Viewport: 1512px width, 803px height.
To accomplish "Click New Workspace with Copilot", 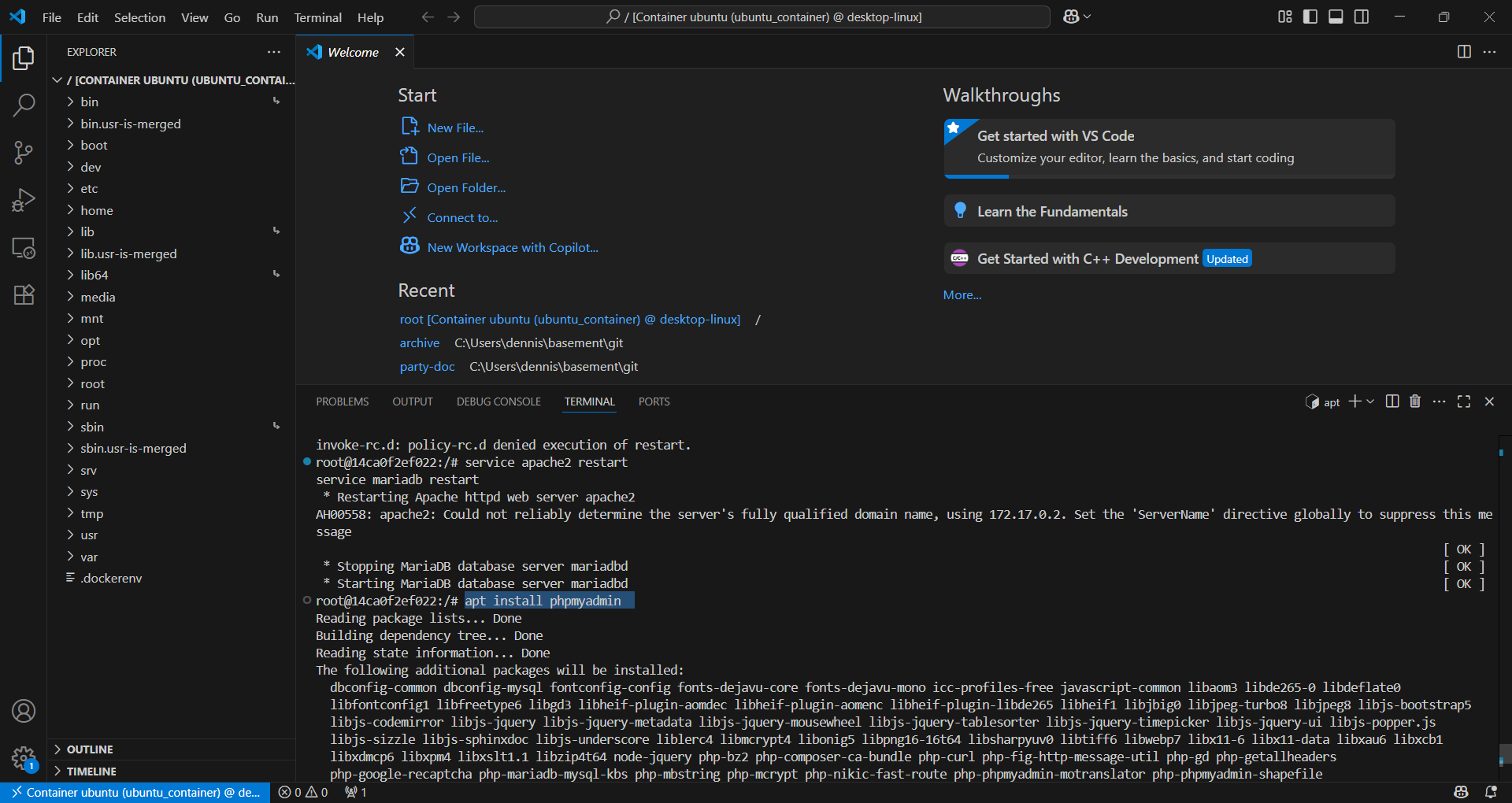I will click(x=512, y=246).
